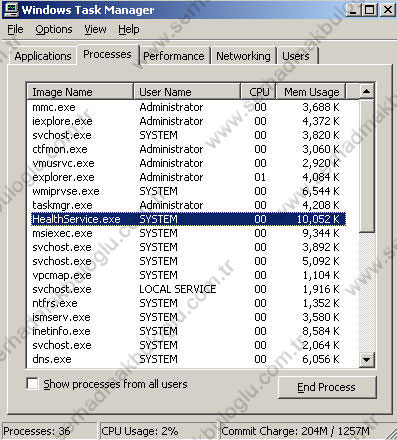
Task: Click the 6,544 K memory value
Action: [321, 191]
